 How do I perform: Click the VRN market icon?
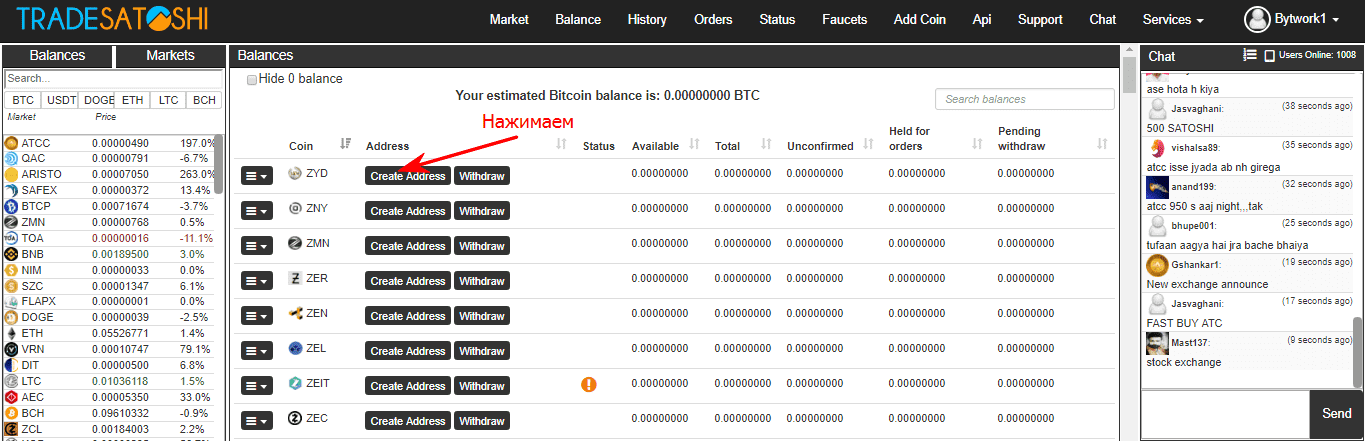click(12, 350)
